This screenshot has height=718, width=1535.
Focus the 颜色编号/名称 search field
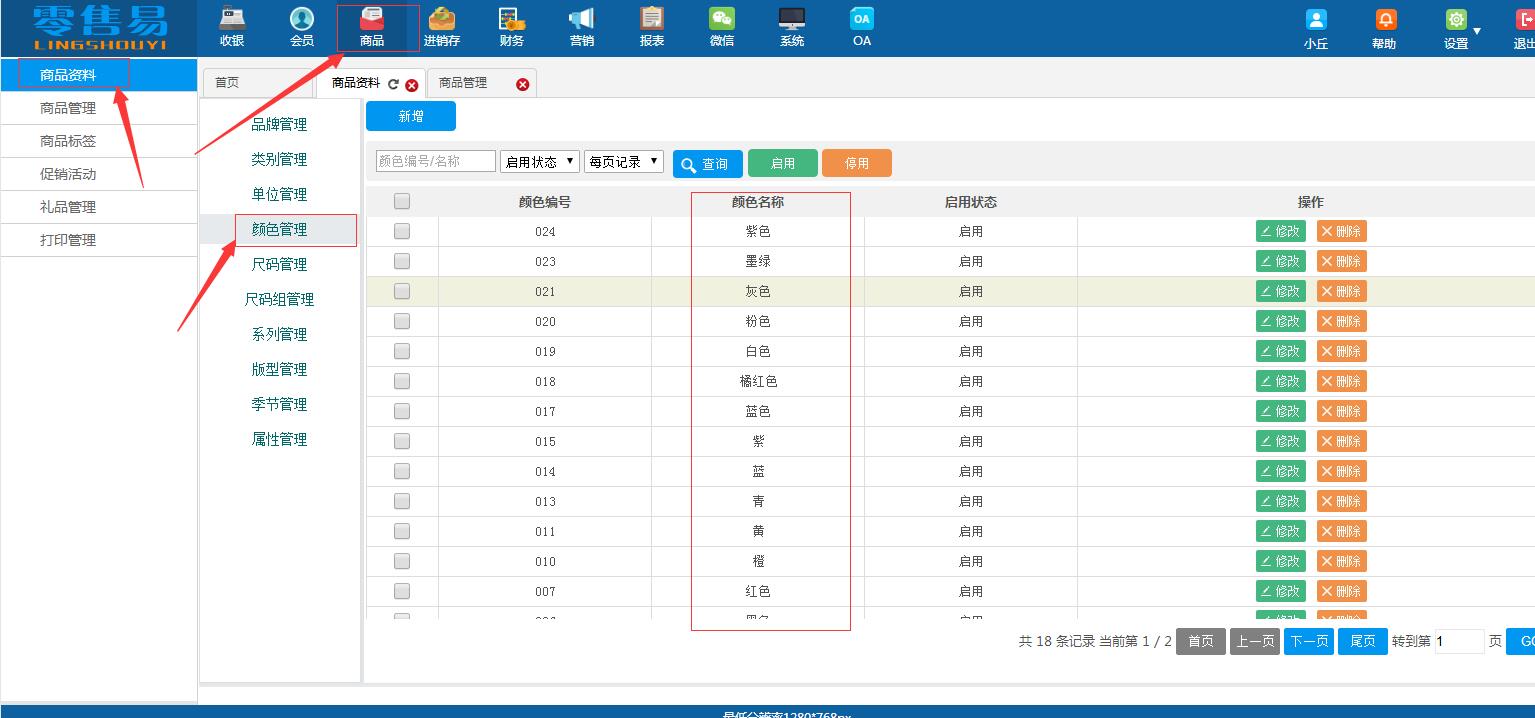[x=435, y=161]
